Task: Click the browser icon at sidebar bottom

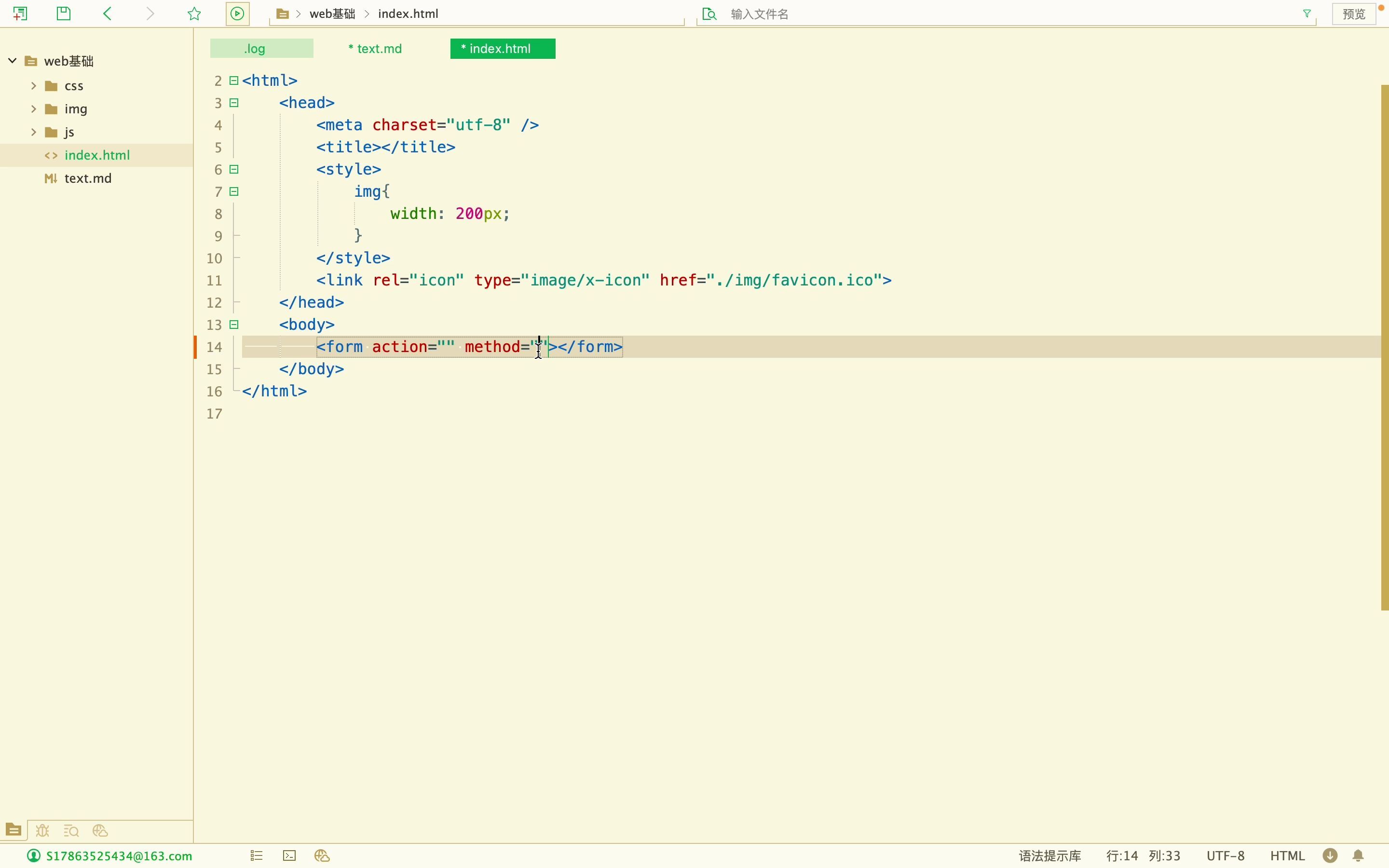Action: pyautogui.click(x=100, y=831)
